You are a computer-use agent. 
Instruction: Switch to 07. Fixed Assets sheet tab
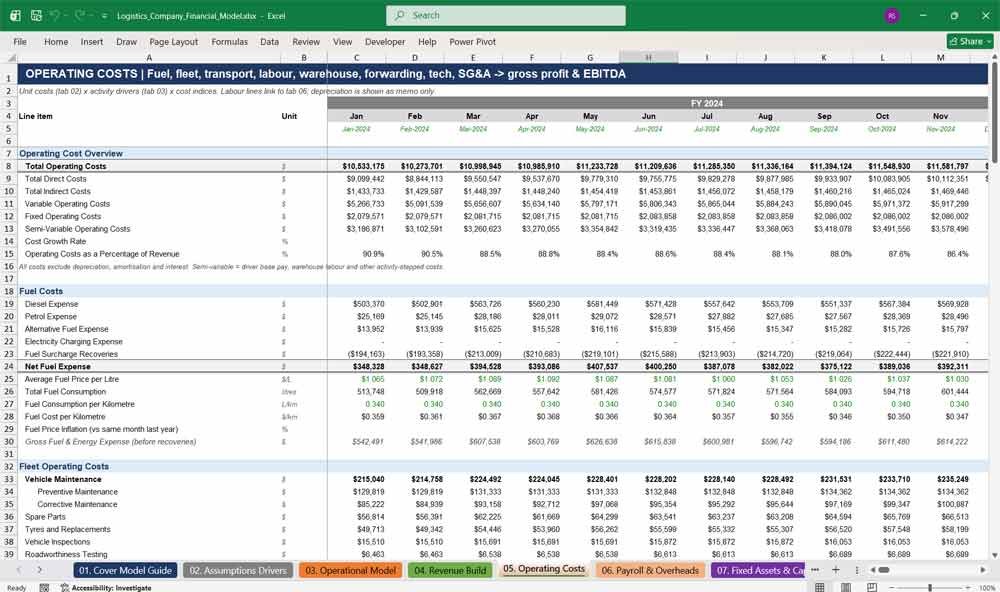coord(758,570)
